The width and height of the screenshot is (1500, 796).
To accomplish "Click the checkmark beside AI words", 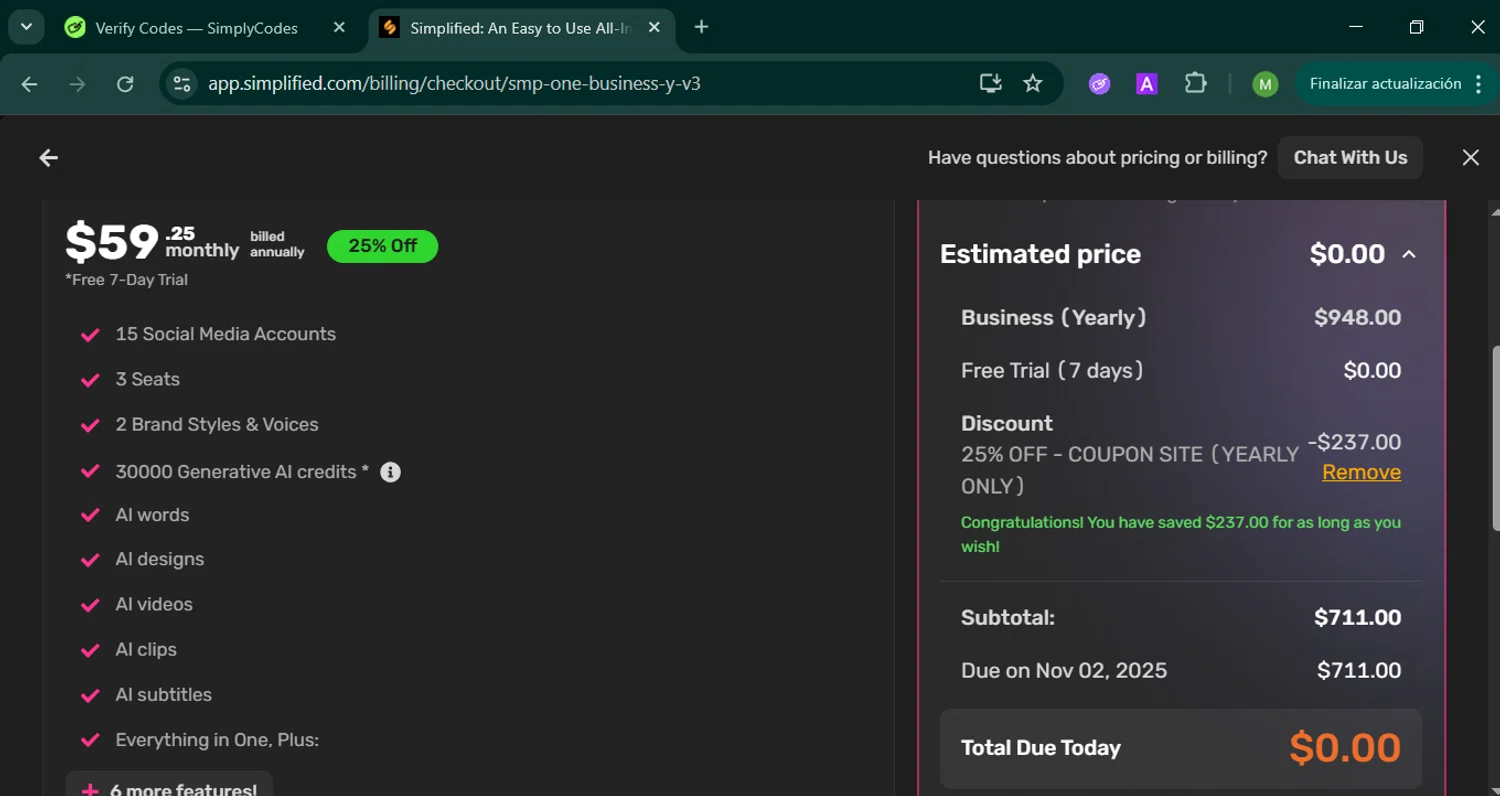I will [x=90, y=515].
